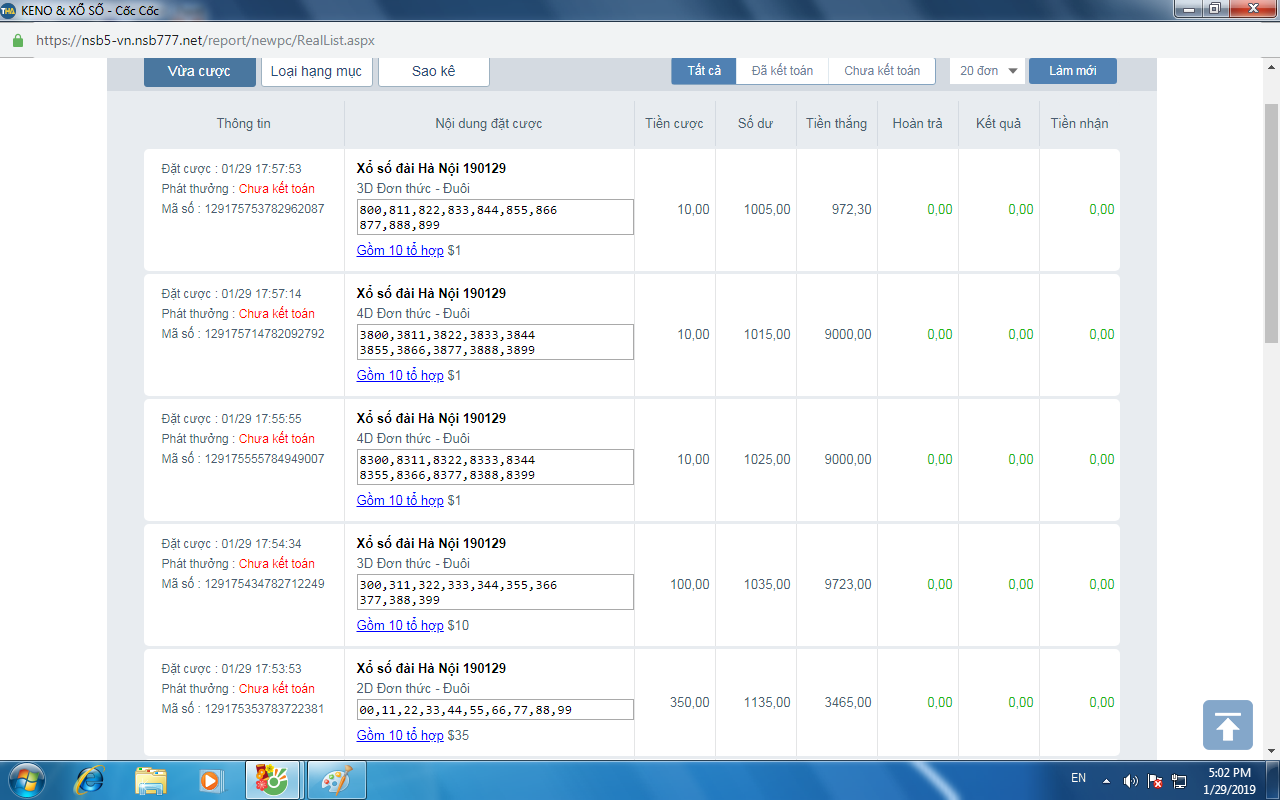Open the 20 đơn page-size dropdown
Image resolution: width=1280 pixels, height=800 pixels.
(x=987, y=71)
